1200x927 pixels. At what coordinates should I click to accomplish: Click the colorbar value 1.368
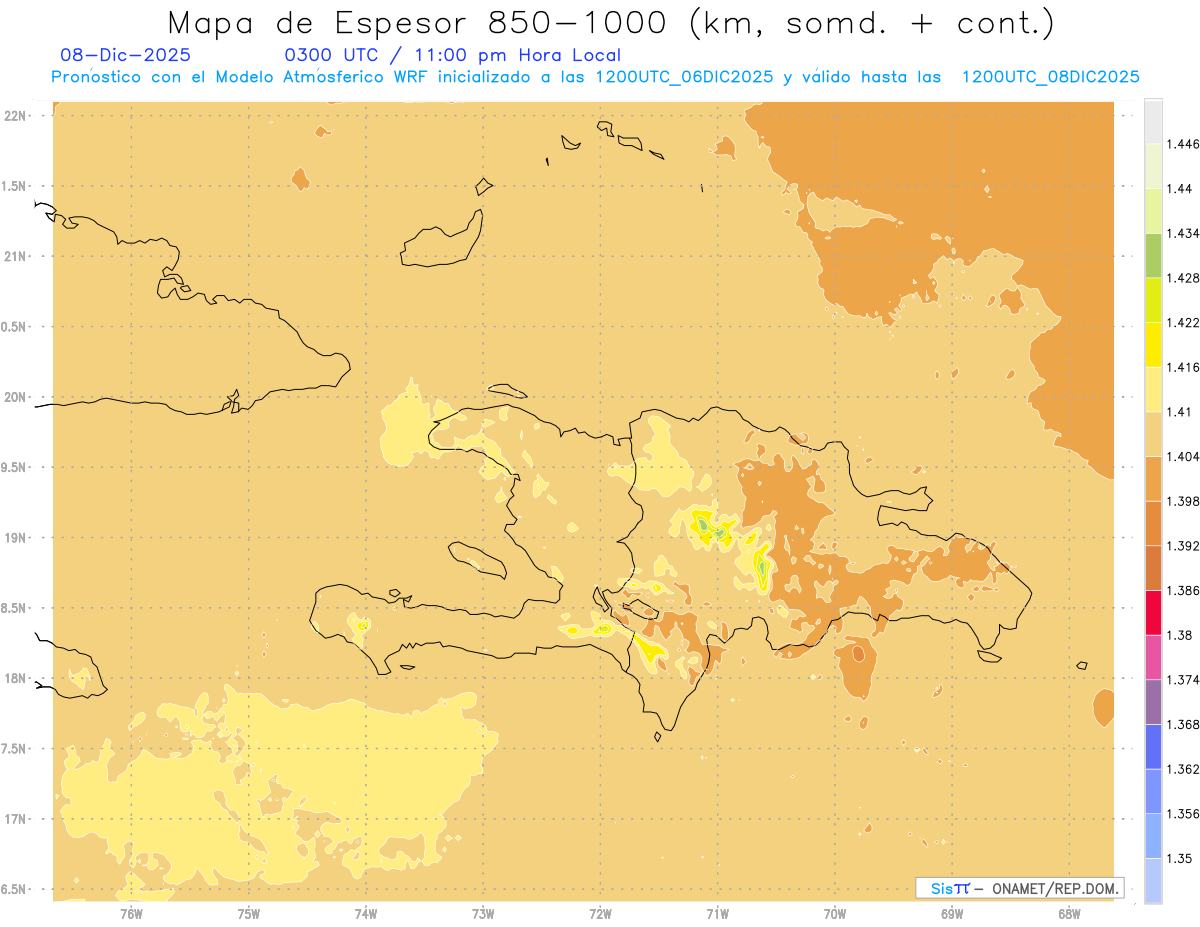[x=1183, y=724]
